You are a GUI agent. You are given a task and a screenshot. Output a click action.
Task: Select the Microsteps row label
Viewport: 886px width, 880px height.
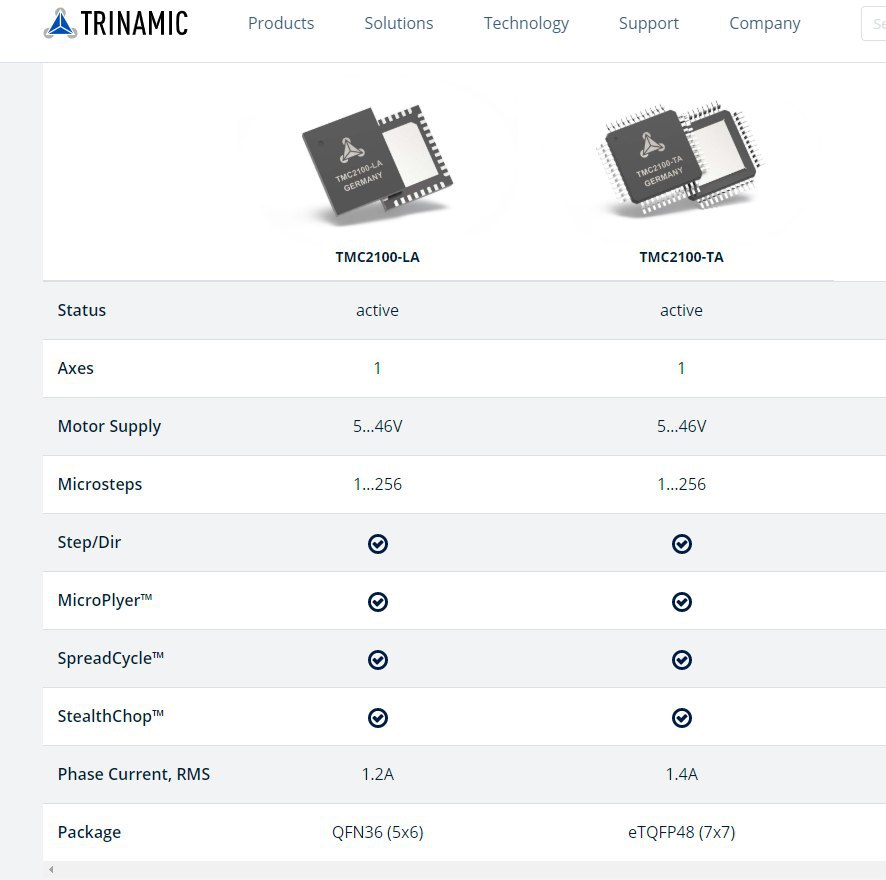99,485
